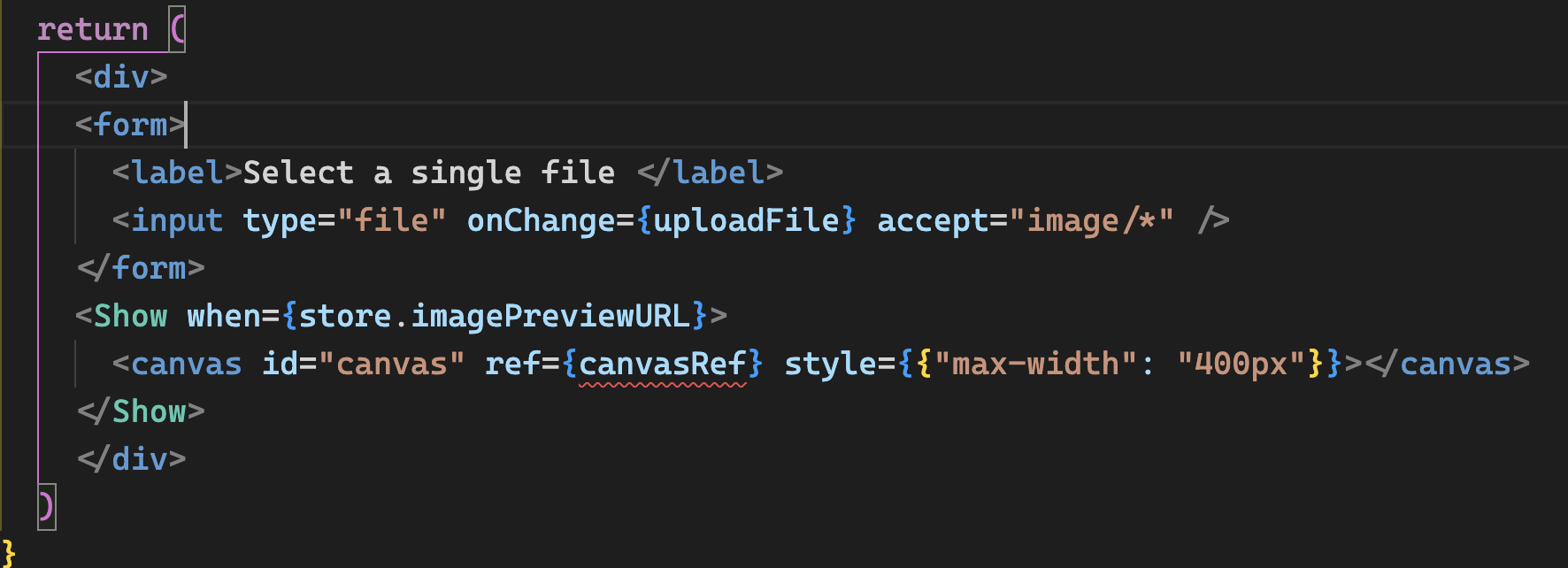Click the accept attribute name
The height and width of the screenshot is (568, 1568).
(x=933, y=220)
